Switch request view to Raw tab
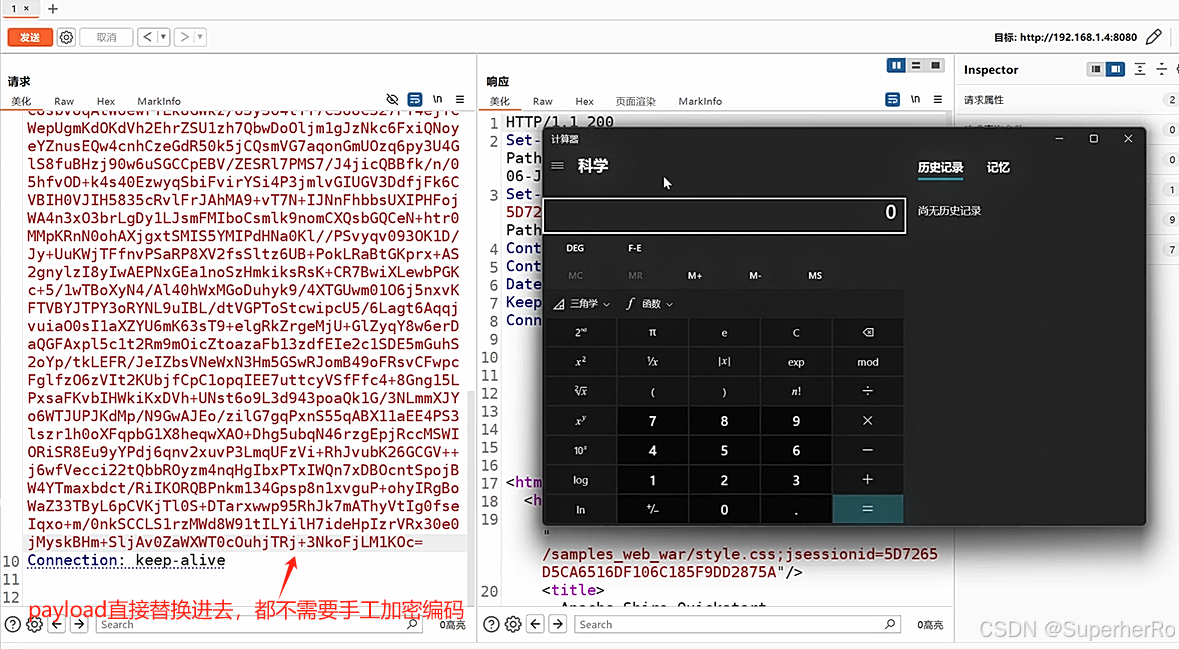The image size is (1179, 649). pyautogui.click(x=64, y=101)
